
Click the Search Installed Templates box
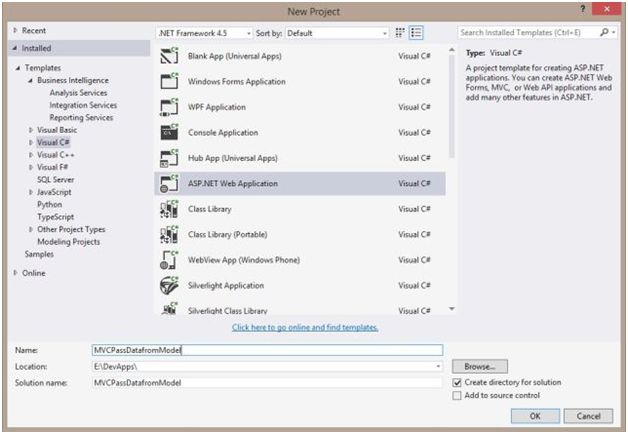(x=529, y=32)
